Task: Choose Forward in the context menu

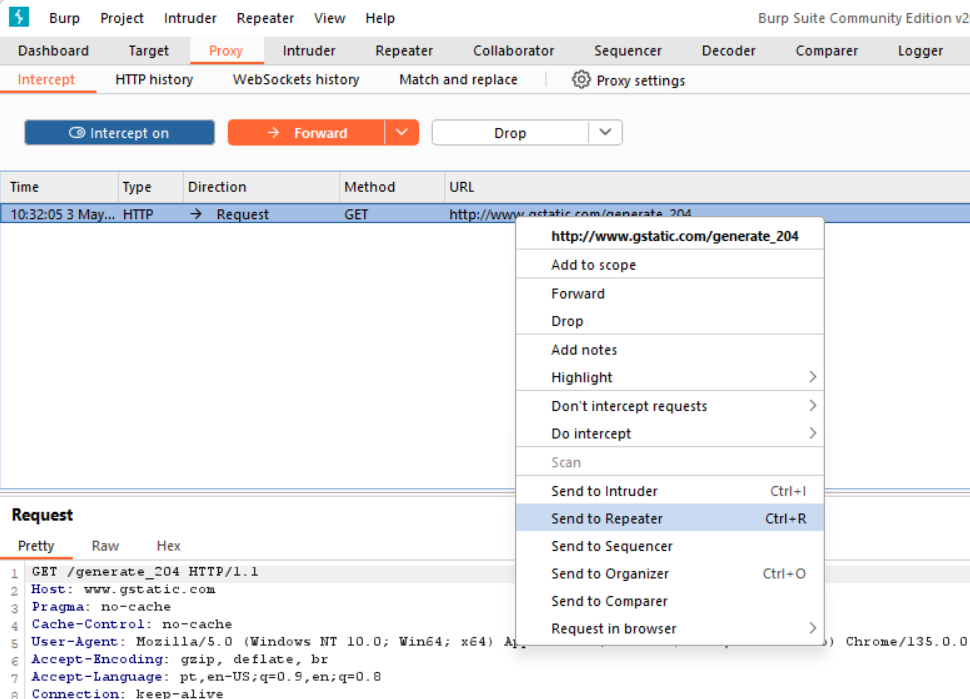Action: [670, 293]
